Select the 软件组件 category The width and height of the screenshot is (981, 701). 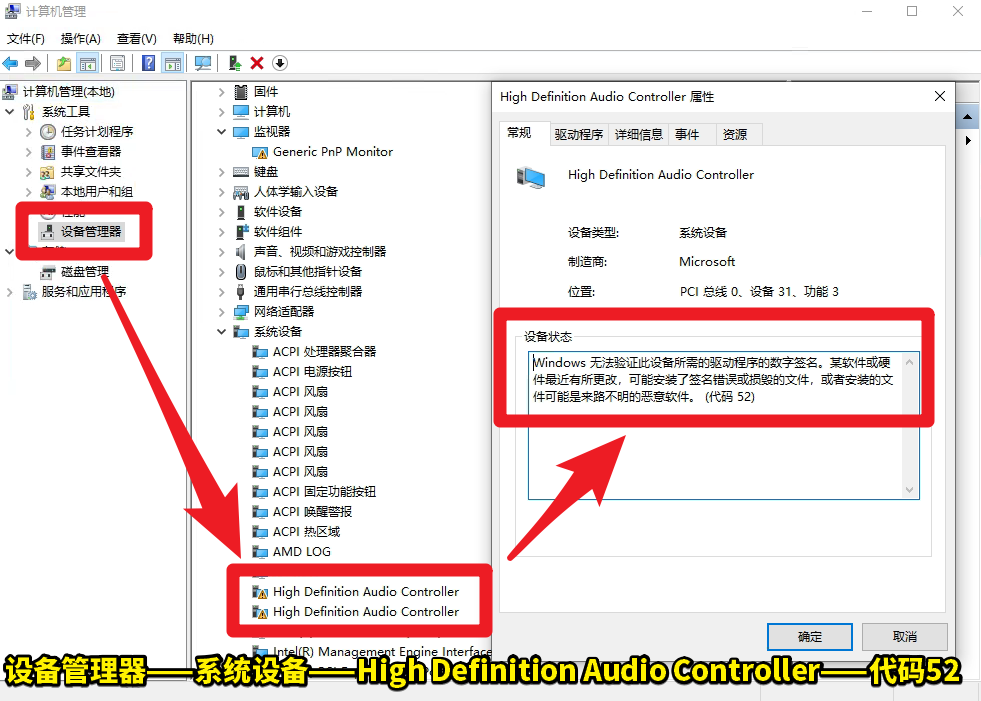(x=278, y=232)
